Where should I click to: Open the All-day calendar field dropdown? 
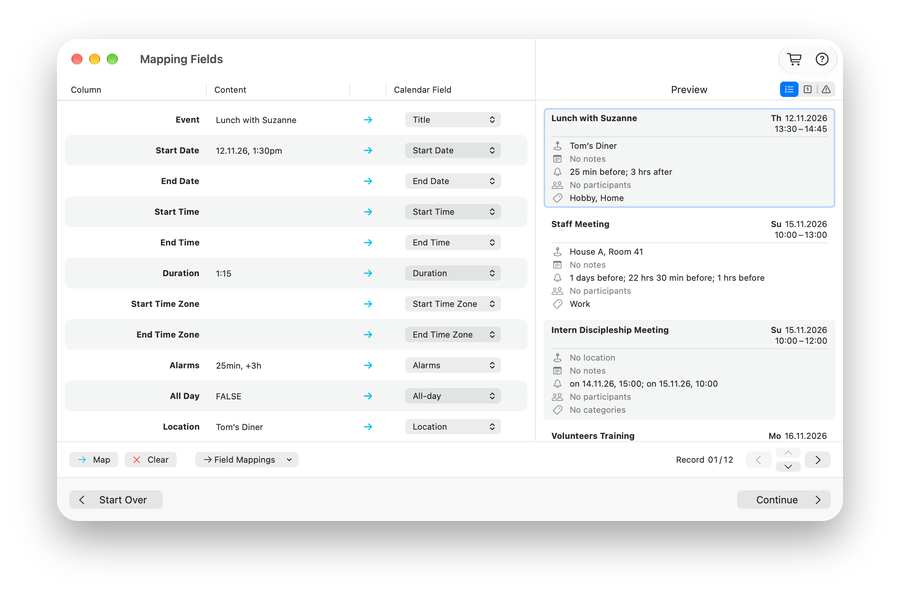[x=453, y=396]
